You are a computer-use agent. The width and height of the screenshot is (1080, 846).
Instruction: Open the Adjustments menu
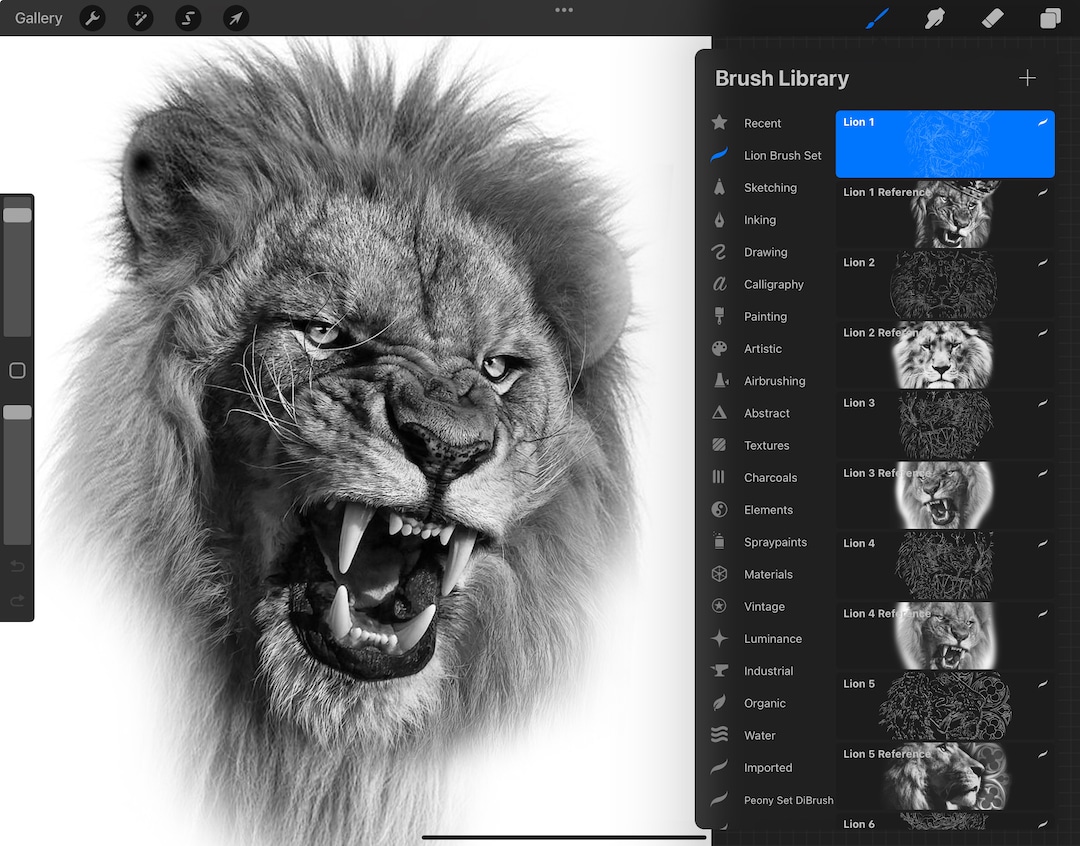tap(140, 18)
